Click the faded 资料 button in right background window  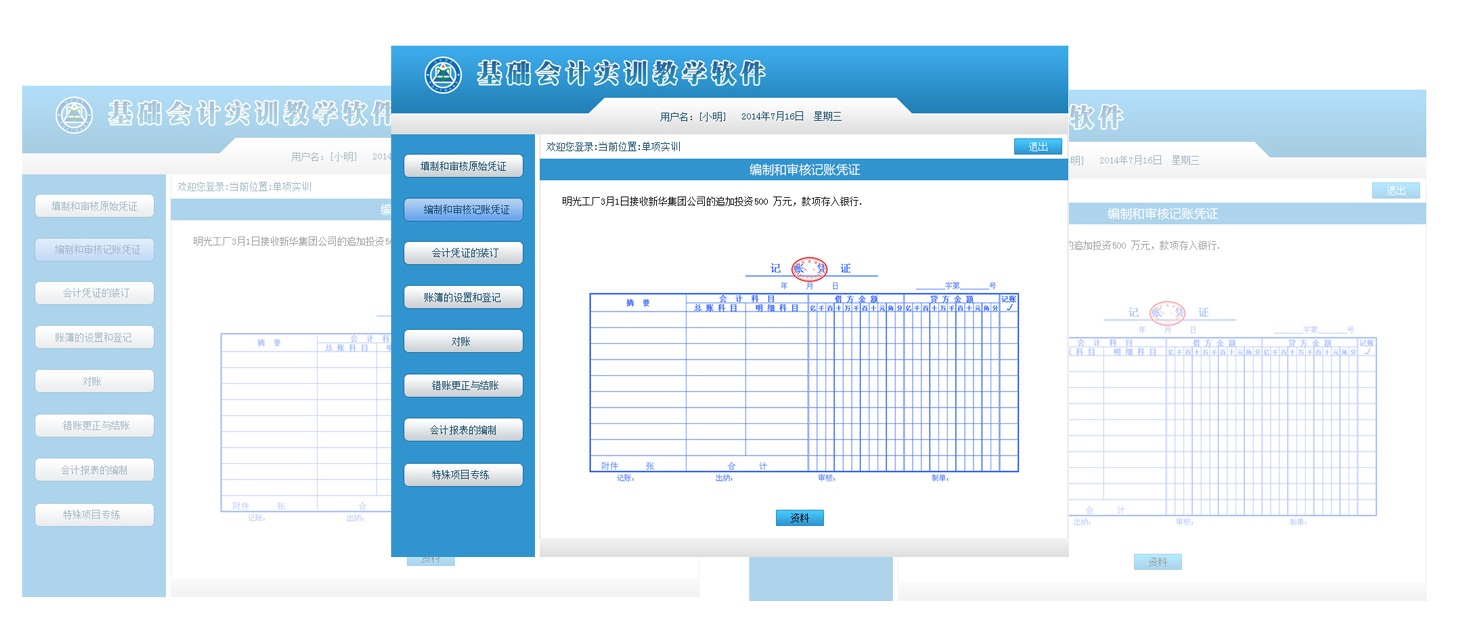(1157, 563)
